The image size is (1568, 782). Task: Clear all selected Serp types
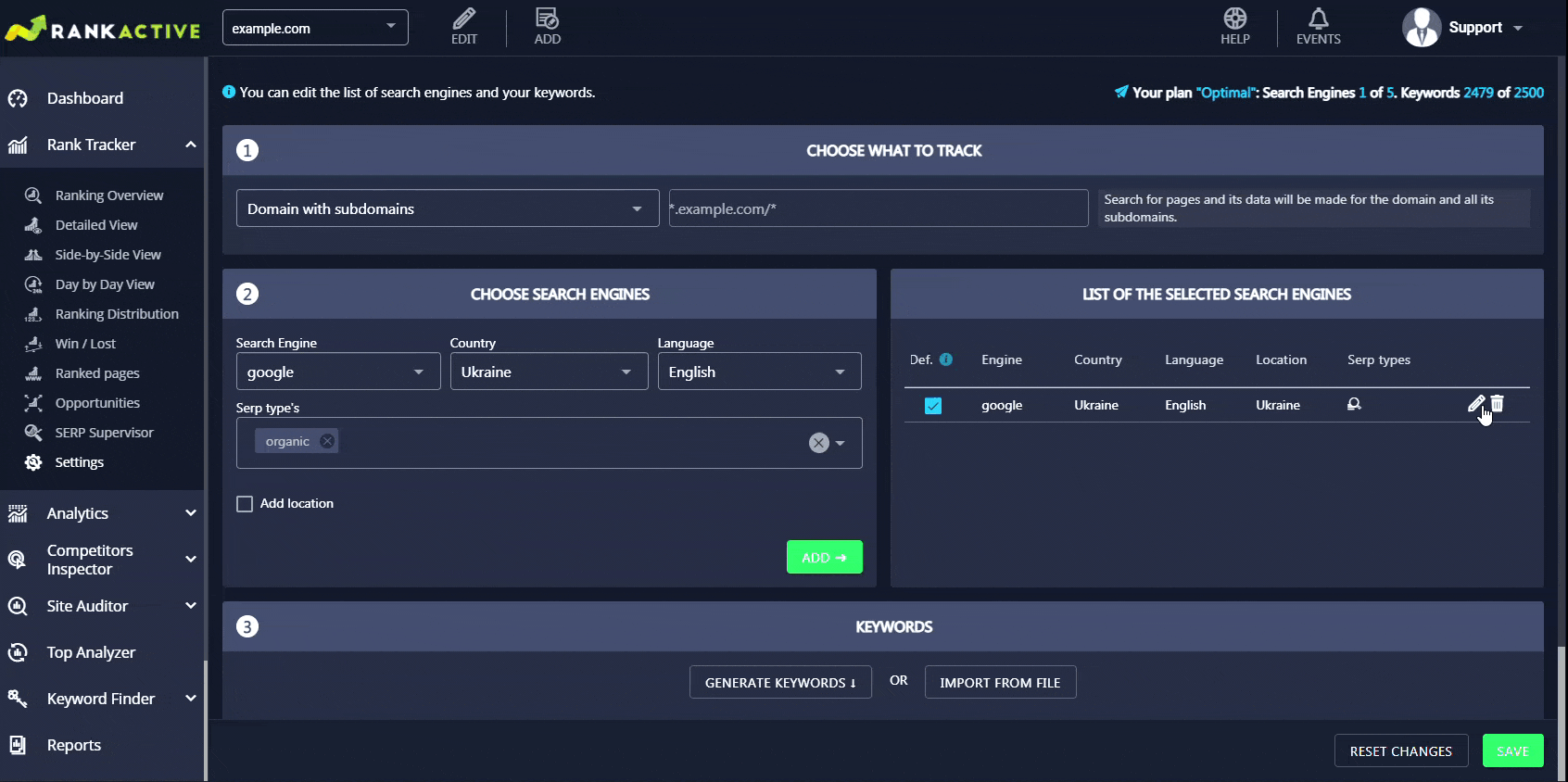click(x=818, y=443)
